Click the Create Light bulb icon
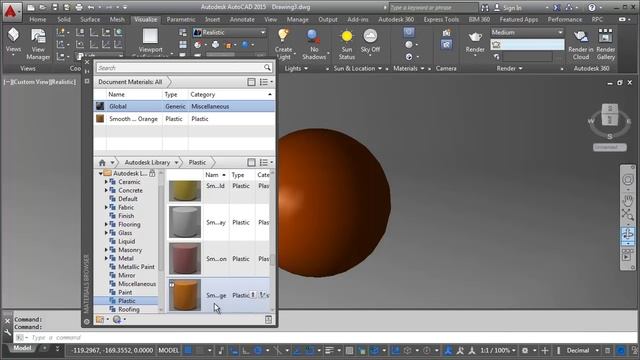The width and height of the screenshot is (640, 360). (283, 35)
